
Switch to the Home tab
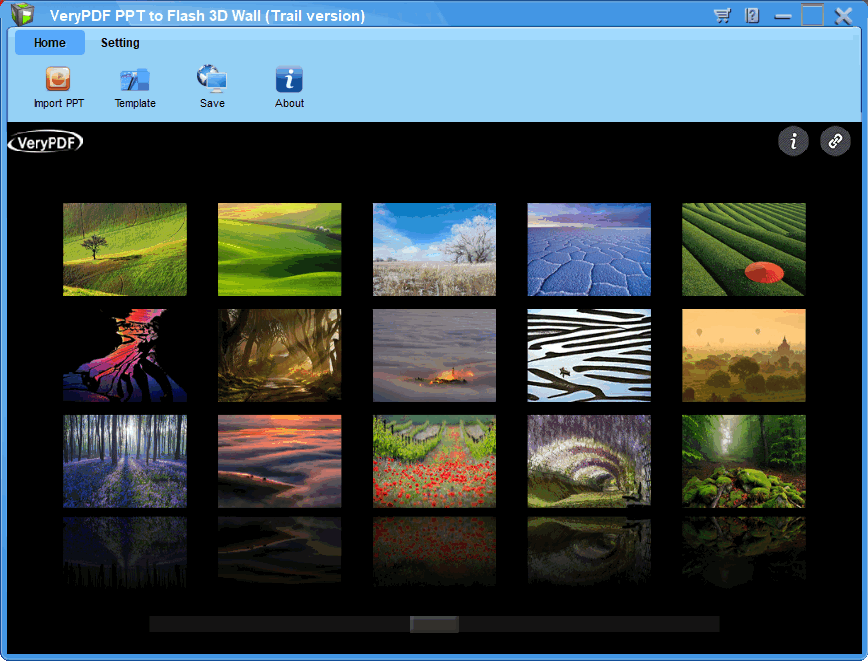(x=50, y=43)
